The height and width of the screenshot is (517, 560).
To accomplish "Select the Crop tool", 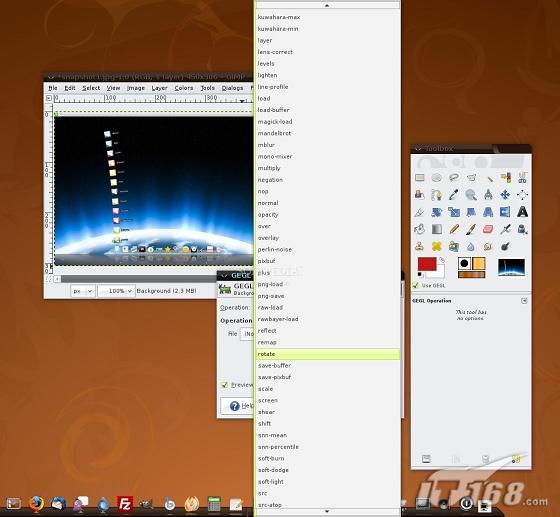I will [420, 212].
